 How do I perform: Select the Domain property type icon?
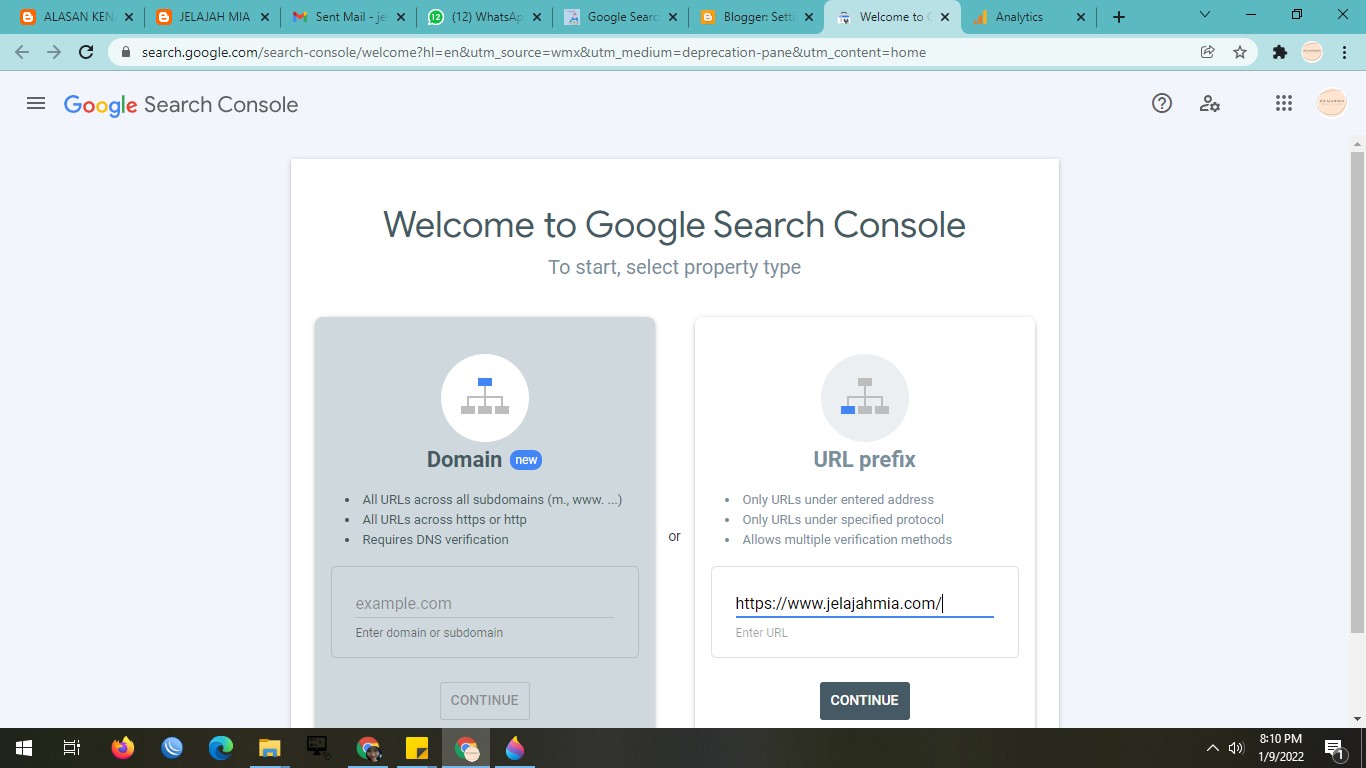(x=485, y=397)
